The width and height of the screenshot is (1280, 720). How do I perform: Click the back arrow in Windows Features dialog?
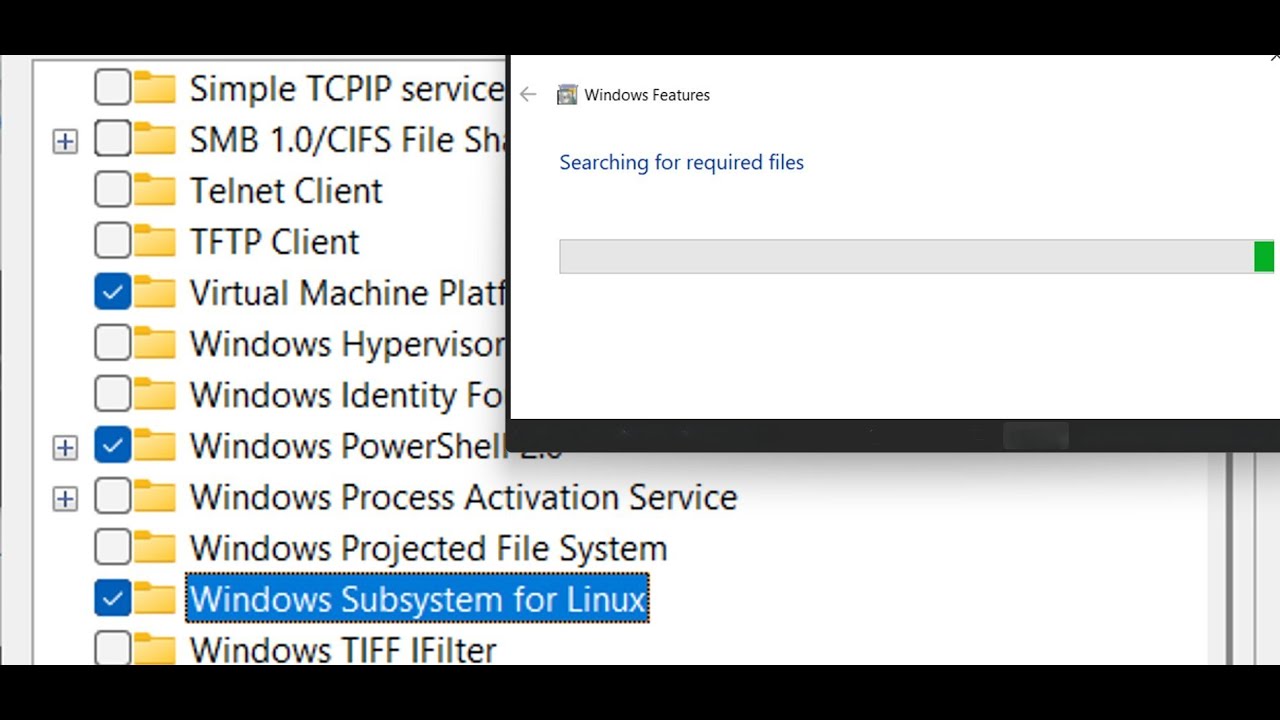(528, 95)
